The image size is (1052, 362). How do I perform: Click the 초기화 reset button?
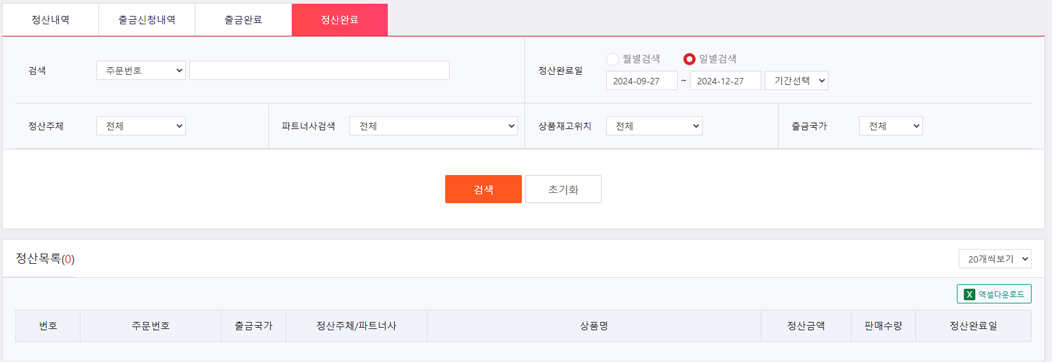(563, 189)
